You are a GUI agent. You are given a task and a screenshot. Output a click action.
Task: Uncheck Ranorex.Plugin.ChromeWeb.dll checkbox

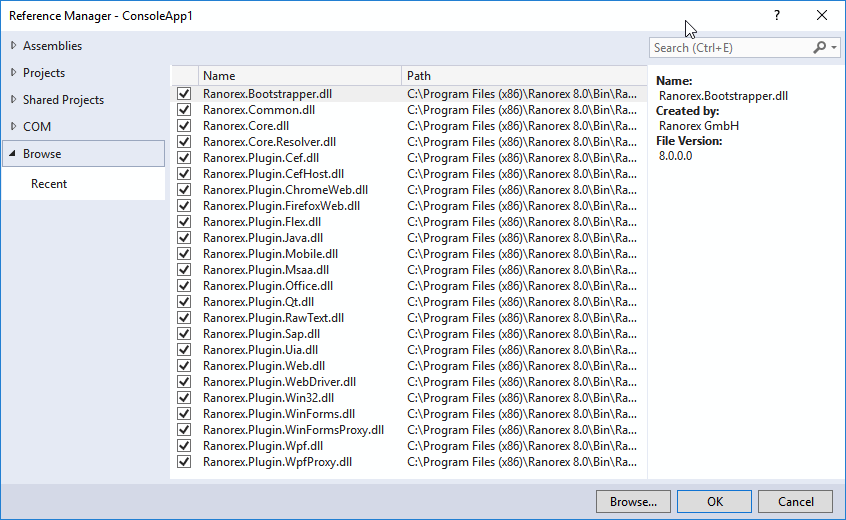click(184, 190)
